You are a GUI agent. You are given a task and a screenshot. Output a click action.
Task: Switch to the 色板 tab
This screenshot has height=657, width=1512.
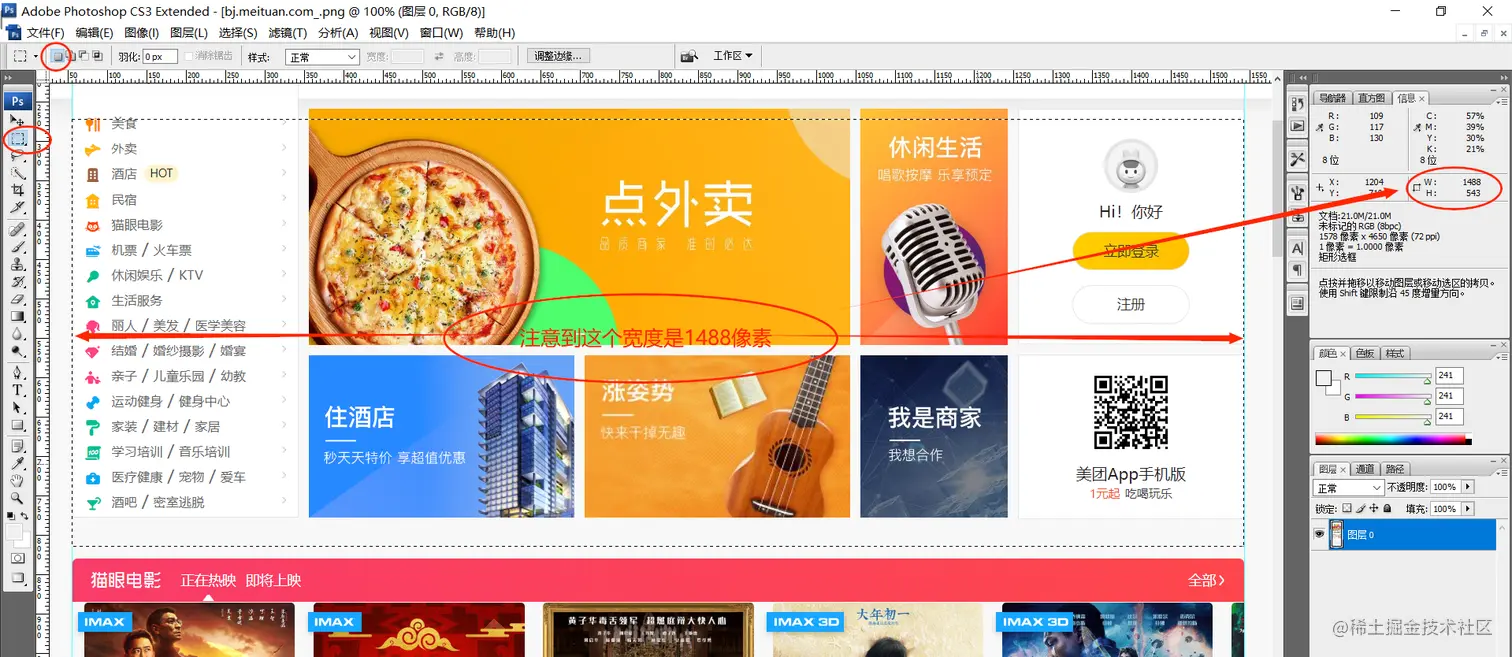pos(1364,353)
